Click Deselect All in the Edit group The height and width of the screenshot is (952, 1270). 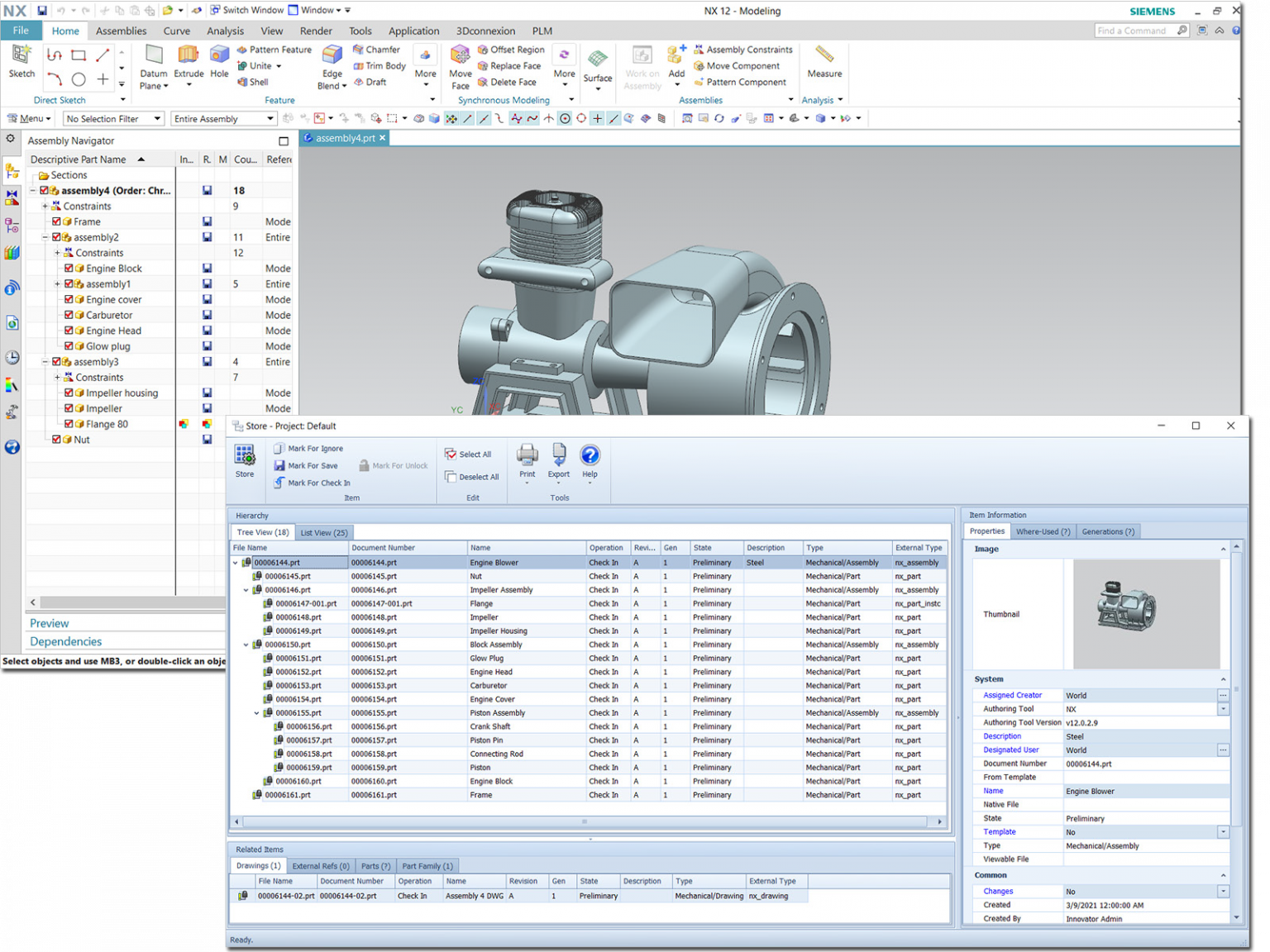[x=471, y=477]
